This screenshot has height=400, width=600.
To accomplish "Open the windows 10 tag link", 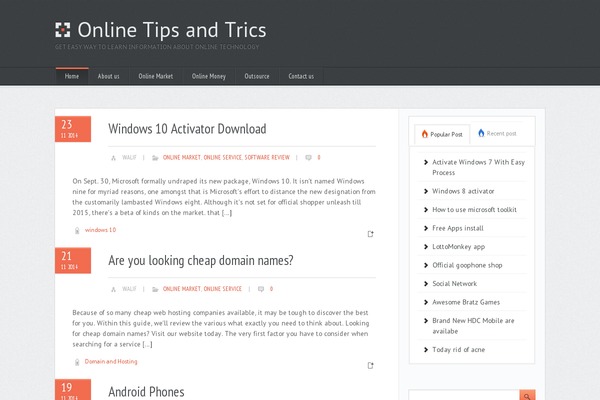I will (x=100, y=230).
